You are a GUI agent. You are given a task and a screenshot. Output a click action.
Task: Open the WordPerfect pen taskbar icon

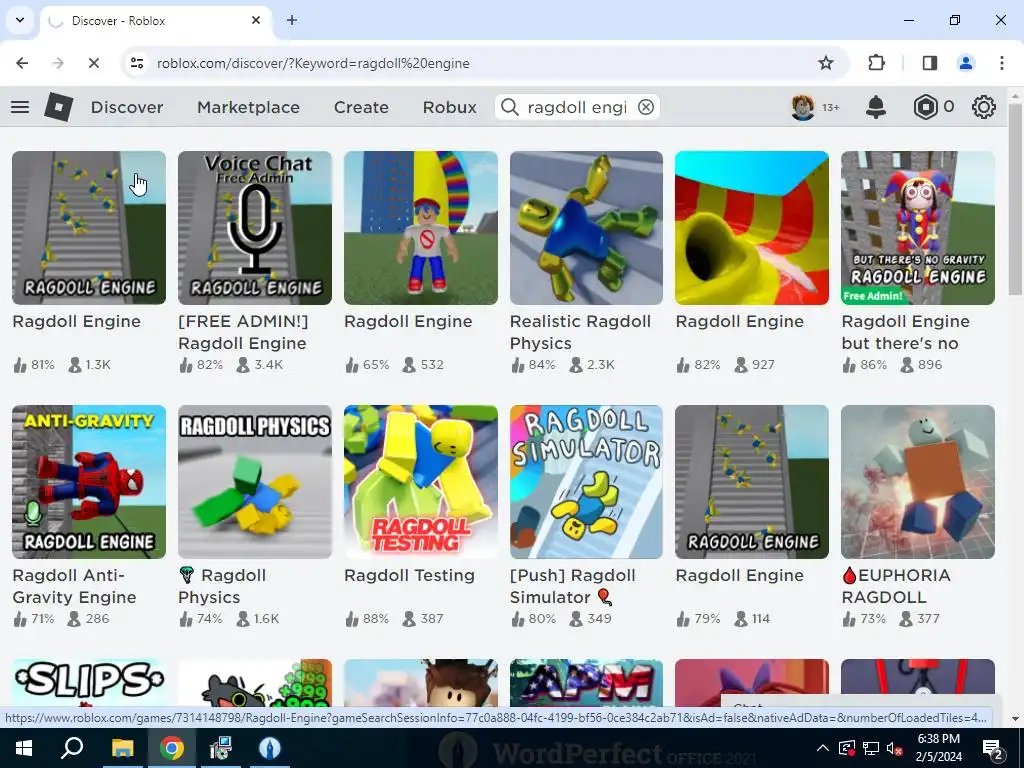(270, 748)
